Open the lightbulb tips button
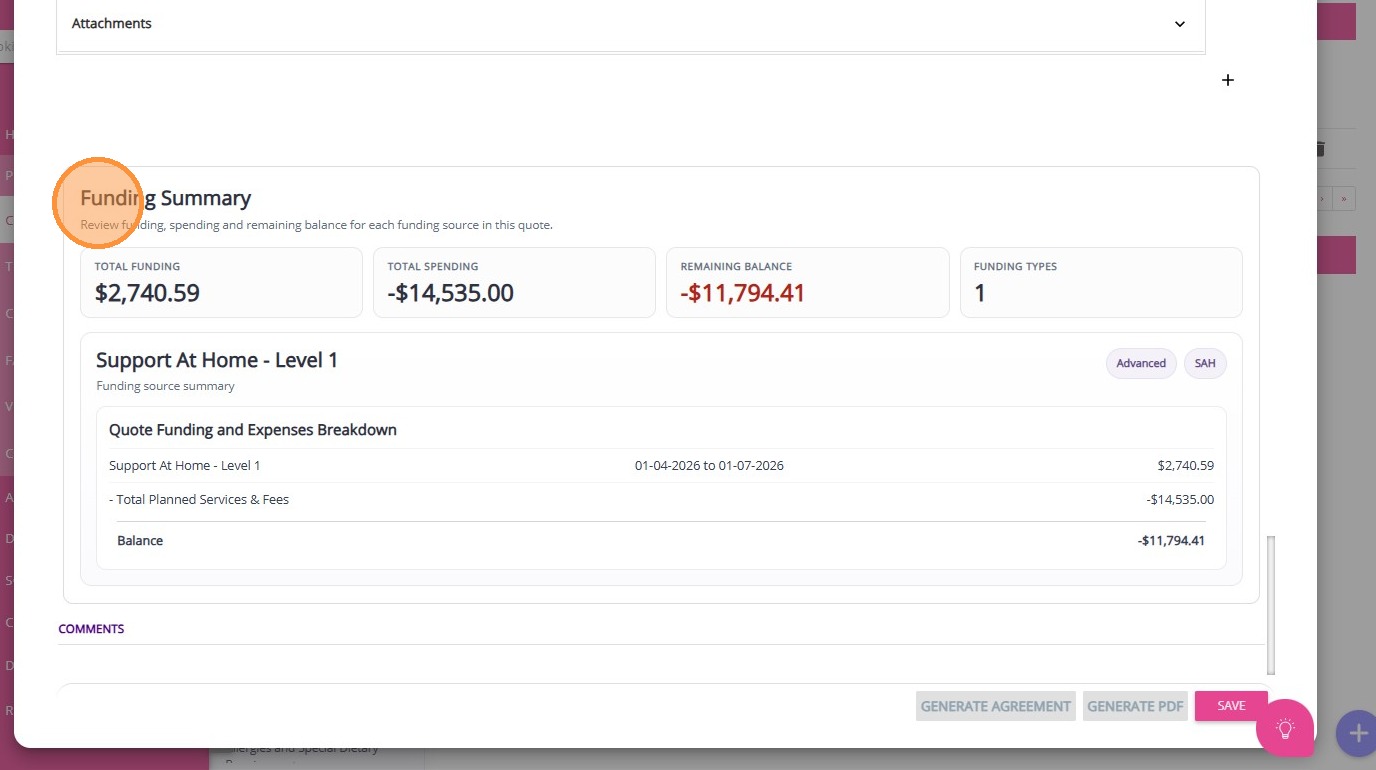 [1285, 728]
